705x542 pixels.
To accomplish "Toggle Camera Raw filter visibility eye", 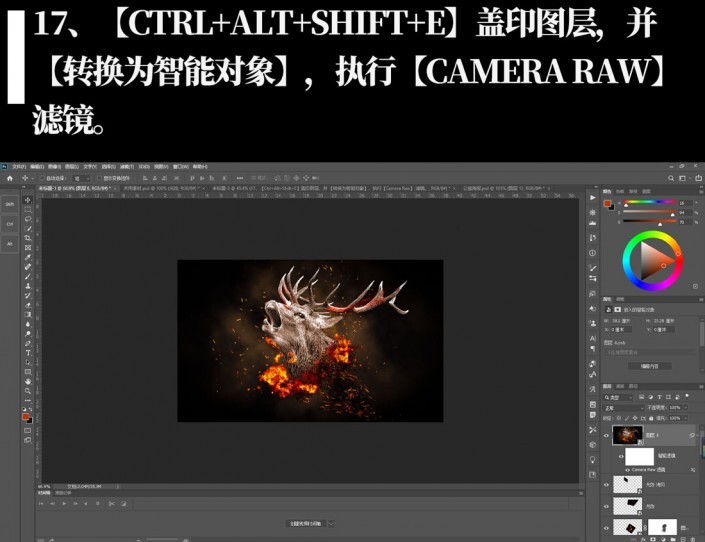I will (628, 470).
